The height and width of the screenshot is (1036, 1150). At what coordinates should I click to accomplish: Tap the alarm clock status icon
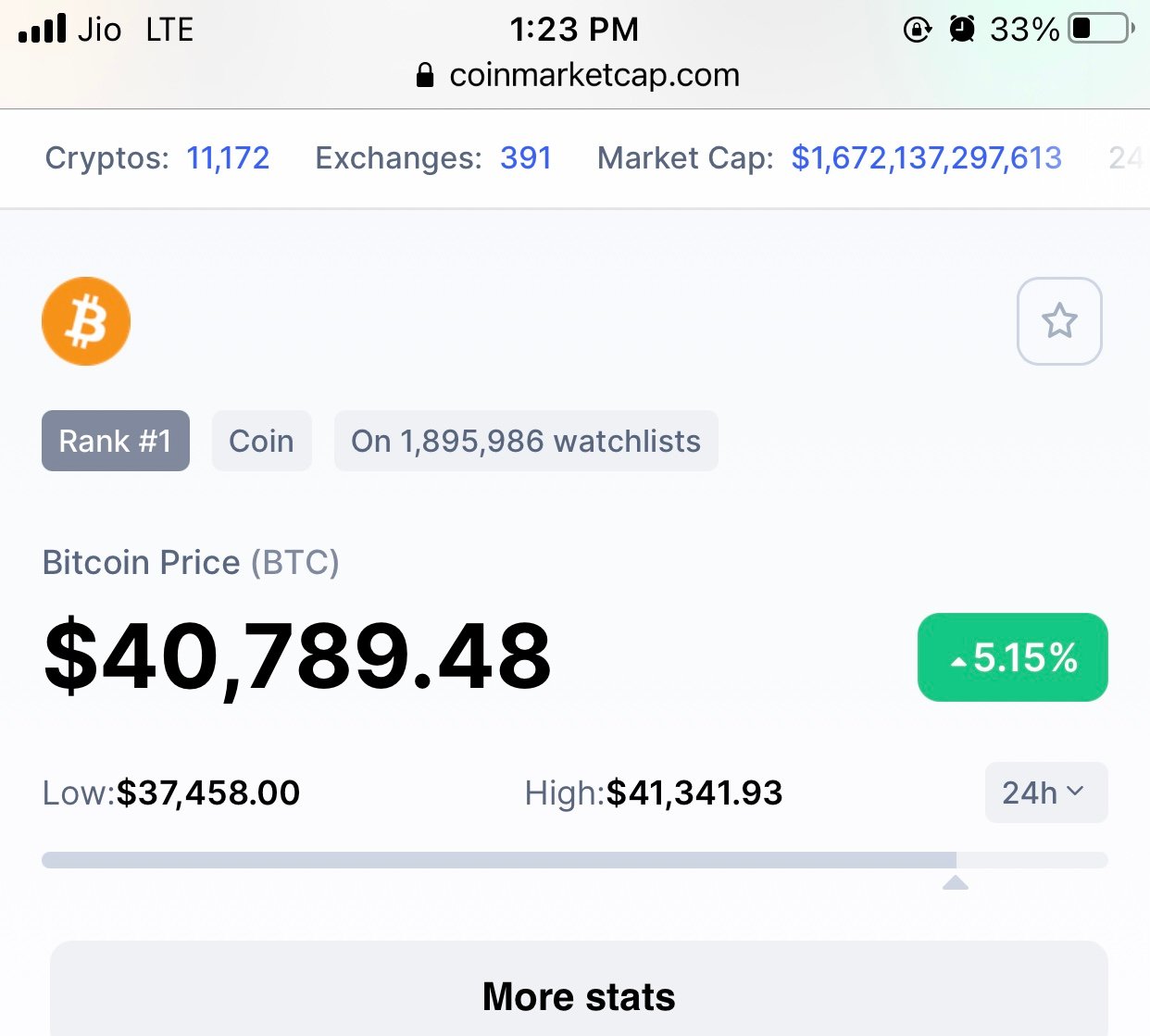click(x=962, y=30)
